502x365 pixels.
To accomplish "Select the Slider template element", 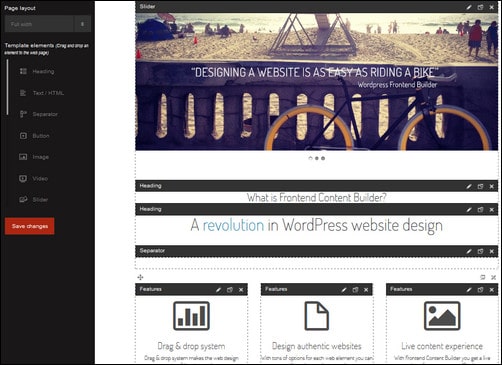I will point(33,200).
